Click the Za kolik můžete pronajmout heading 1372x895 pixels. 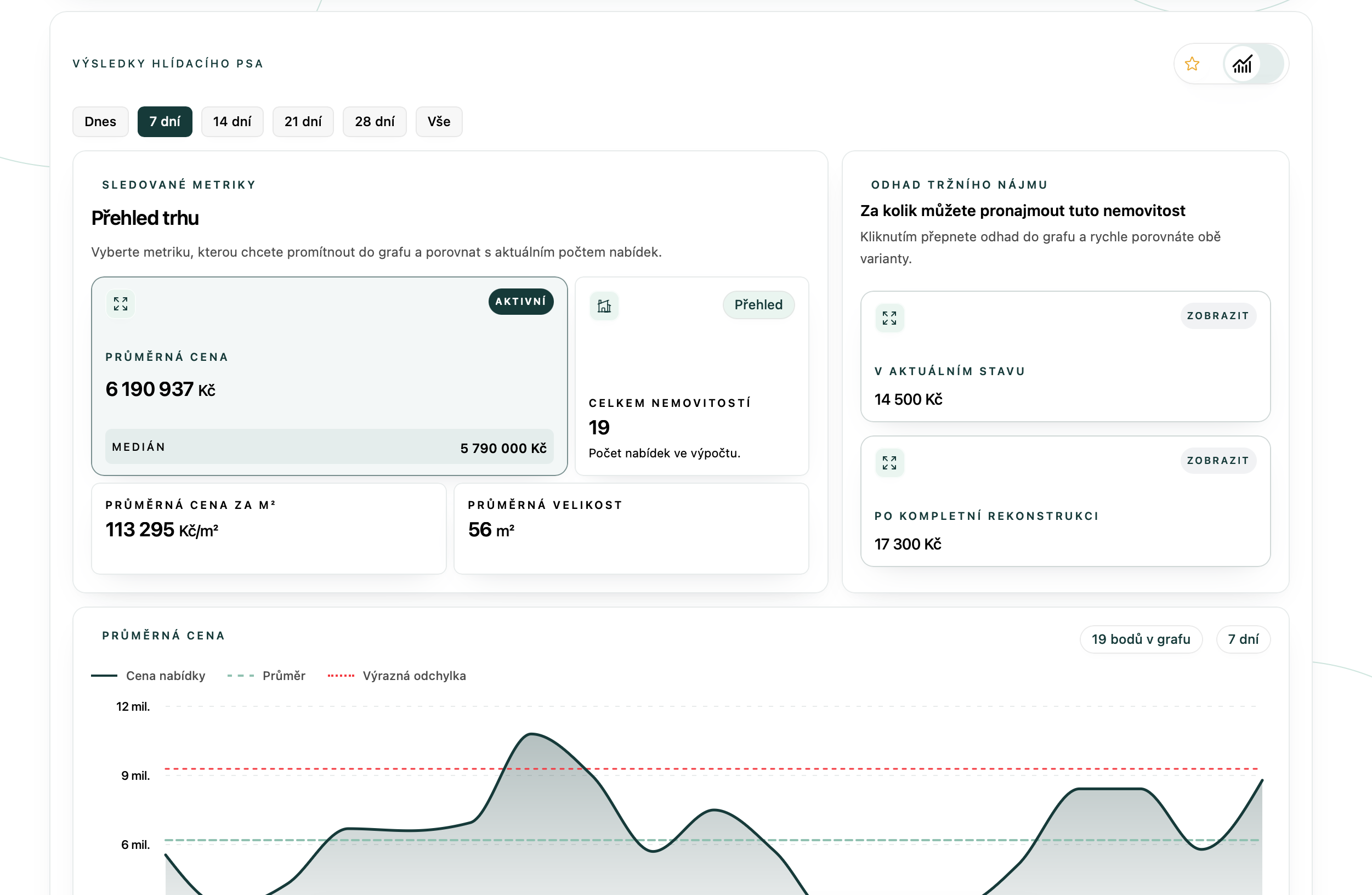coord(1023,211)
